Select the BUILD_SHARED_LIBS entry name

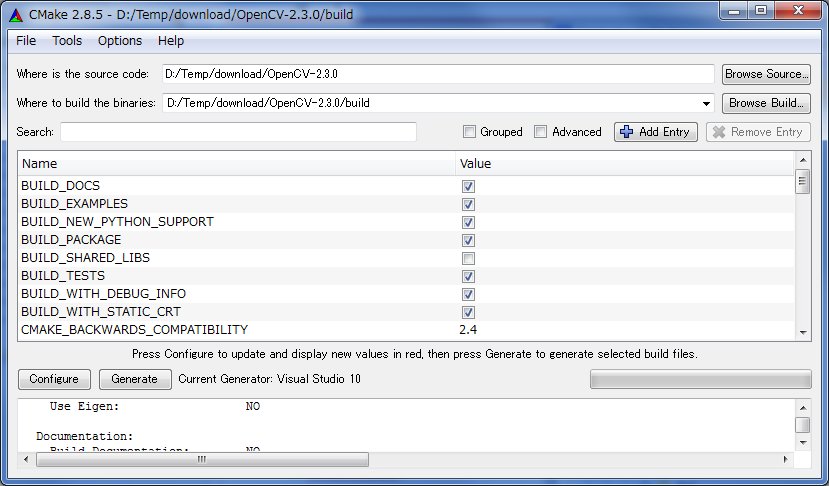tap(86, 258)
